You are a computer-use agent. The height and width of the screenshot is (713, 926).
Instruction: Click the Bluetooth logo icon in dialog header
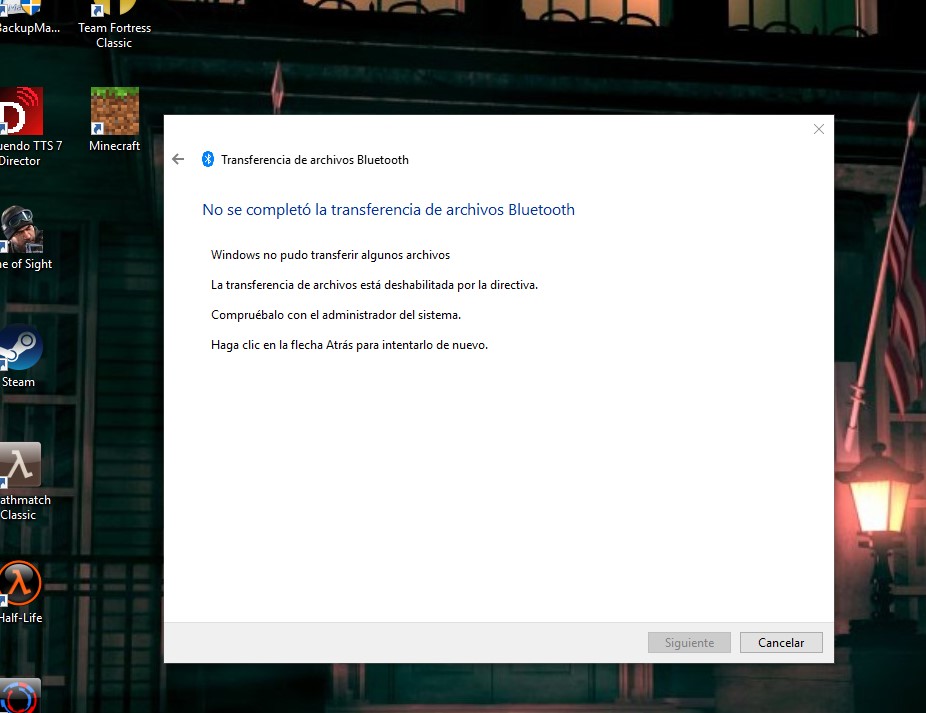pyautogui.click(x=207, y=159)
